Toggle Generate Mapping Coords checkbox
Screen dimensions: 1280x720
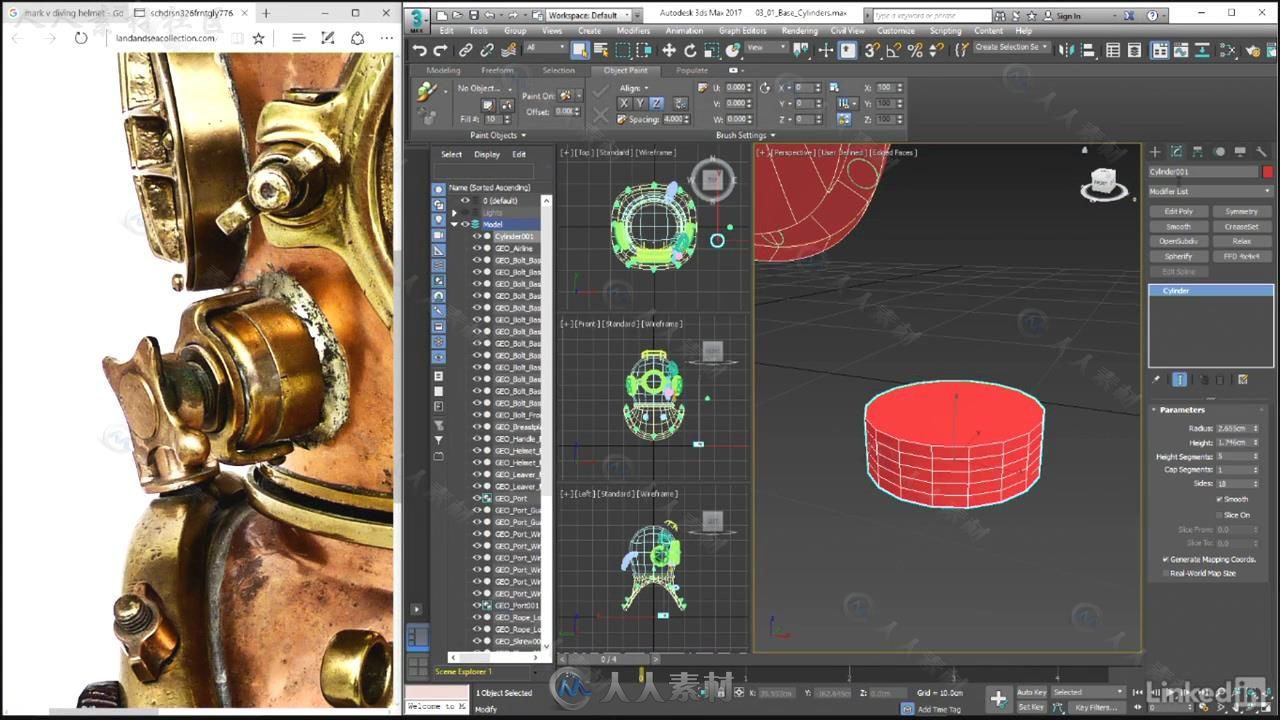(1166, 559)
